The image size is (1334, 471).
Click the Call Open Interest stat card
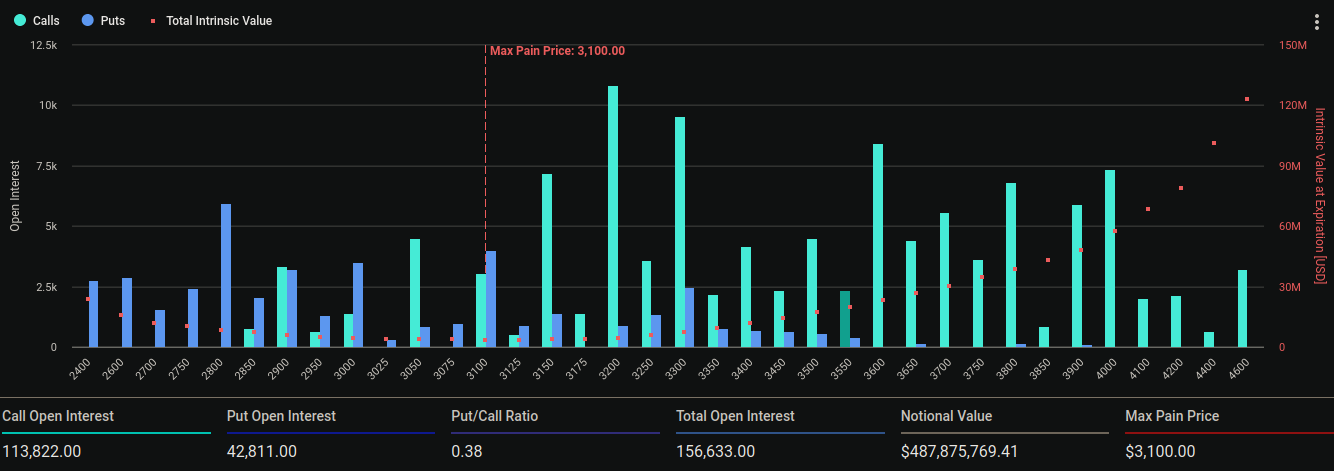(107, 433)
